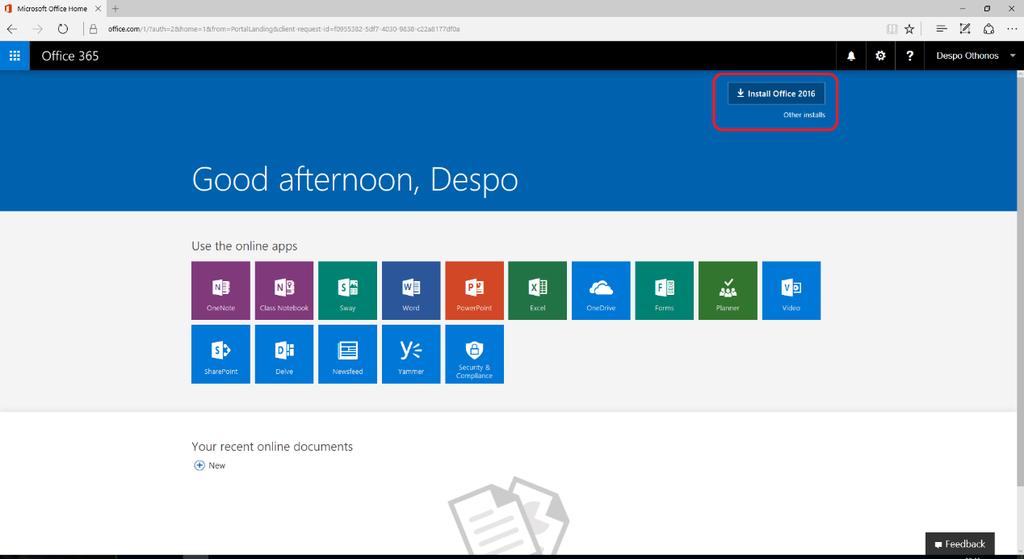1024x559 pixels.
Task: Click Install Office 2016 button
Action: [x=776, y=93]
